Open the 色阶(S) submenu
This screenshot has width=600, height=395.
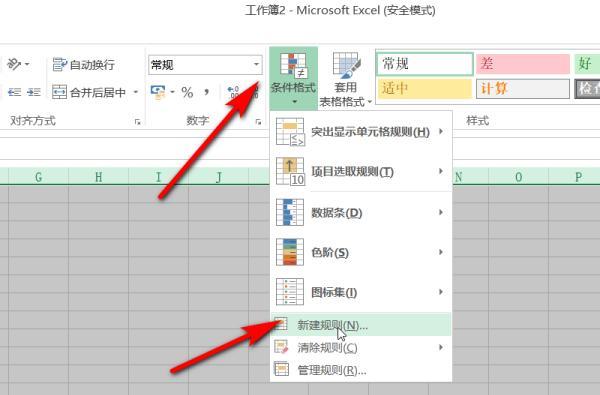[x=361, y=252]
